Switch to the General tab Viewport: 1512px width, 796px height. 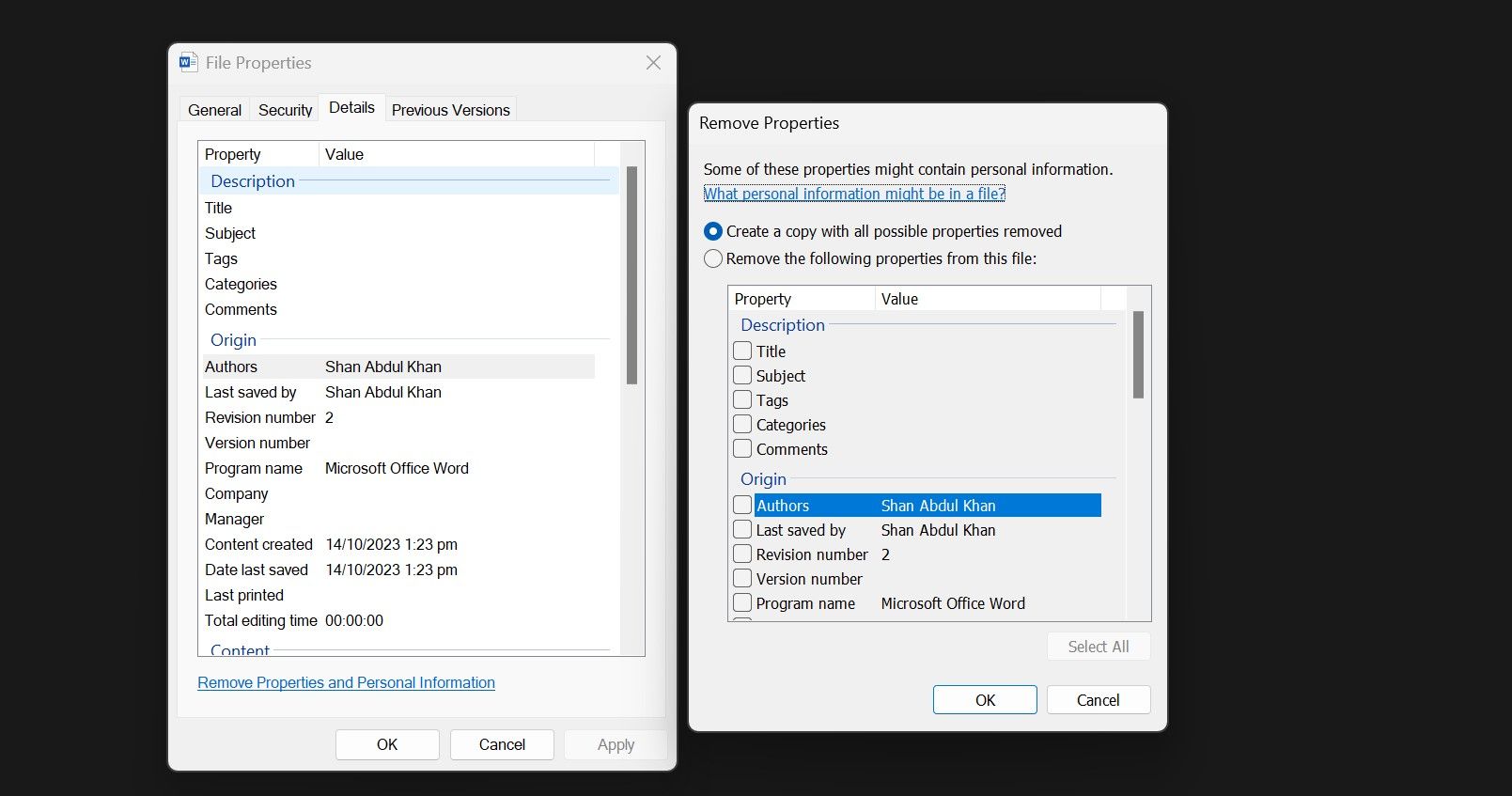(x=214, y=110)
